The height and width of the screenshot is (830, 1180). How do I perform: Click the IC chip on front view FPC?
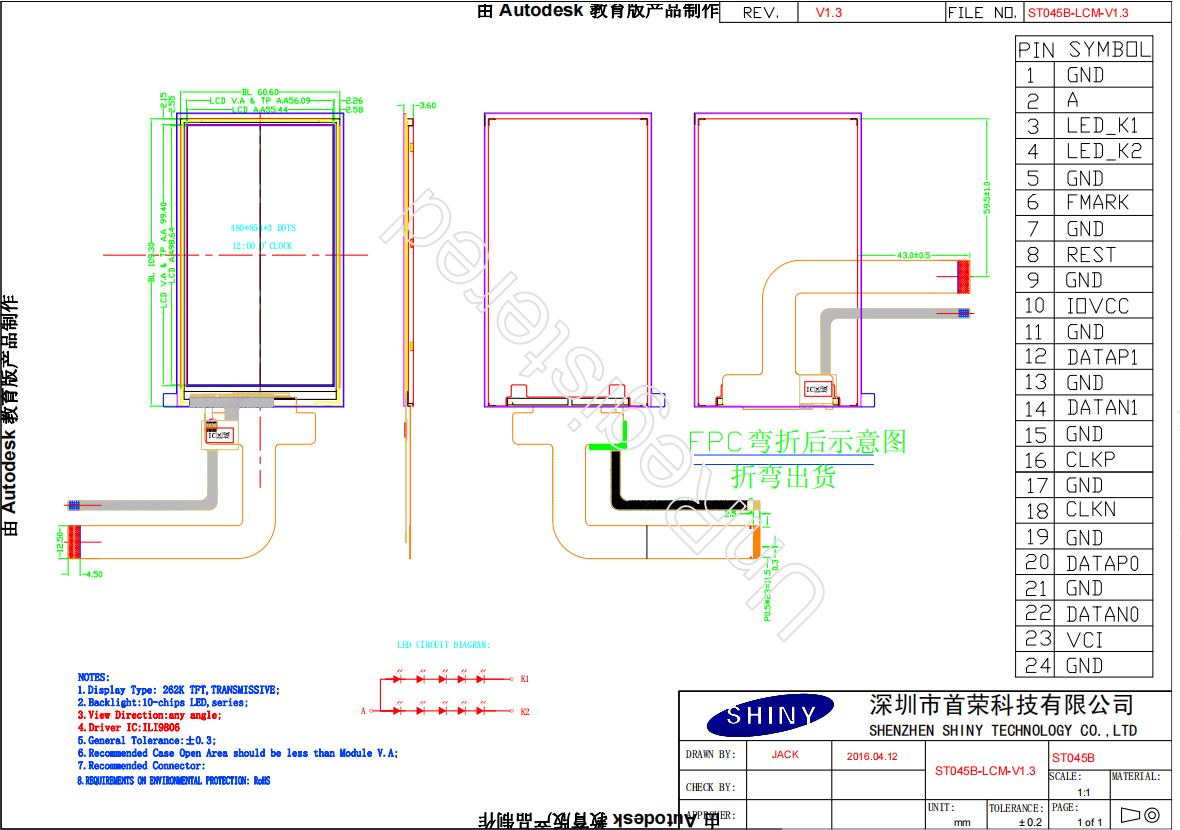[218, 436]
